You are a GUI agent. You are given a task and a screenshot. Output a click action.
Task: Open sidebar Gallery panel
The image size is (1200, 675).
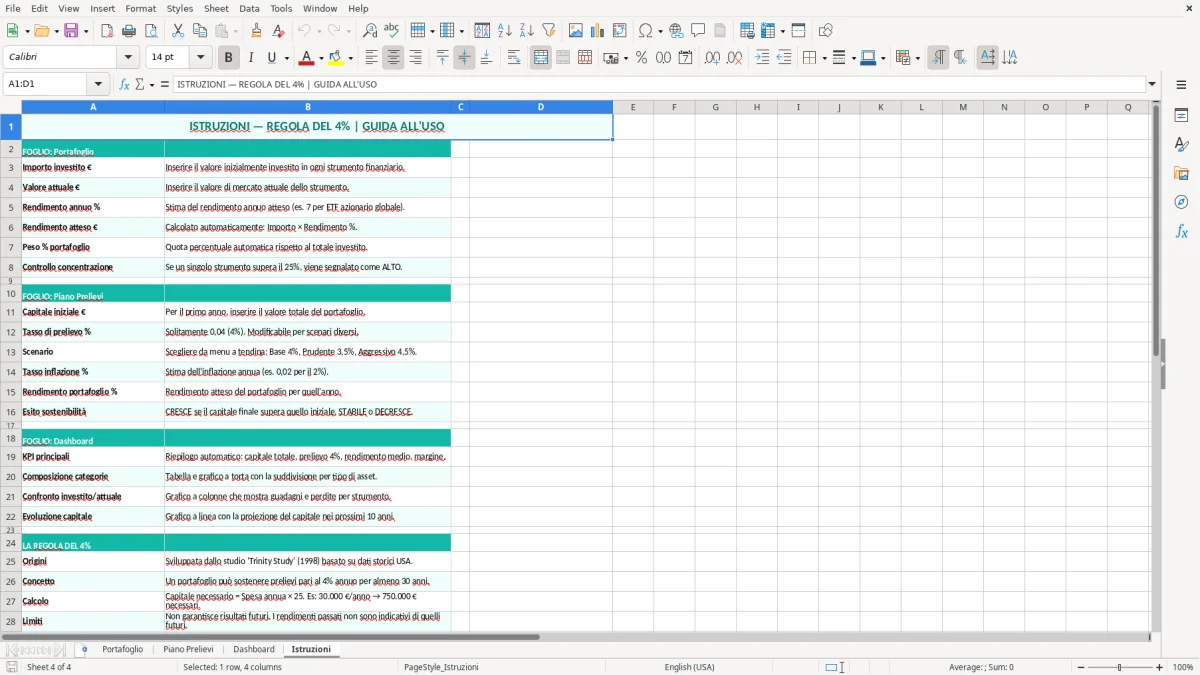[1181, 174]
